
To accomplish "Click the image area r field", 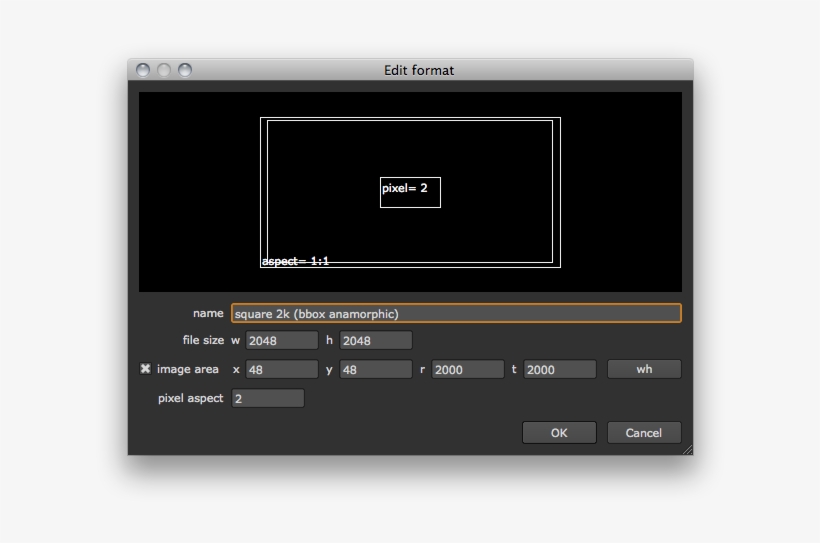I will 468,369.
